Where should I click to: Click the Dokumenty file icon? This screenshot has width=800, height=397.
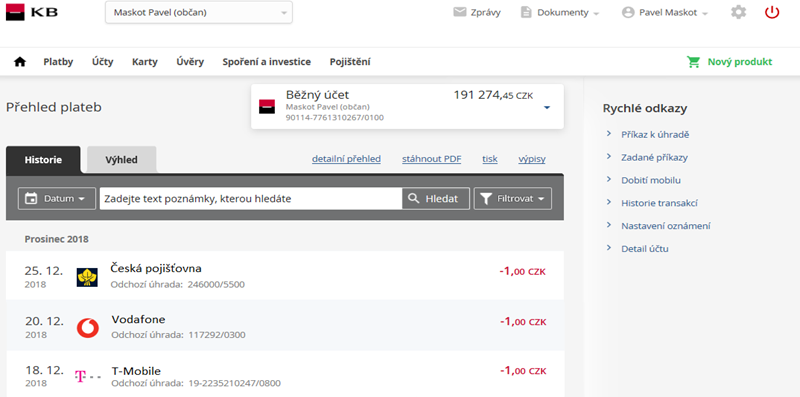click(526, 12)
